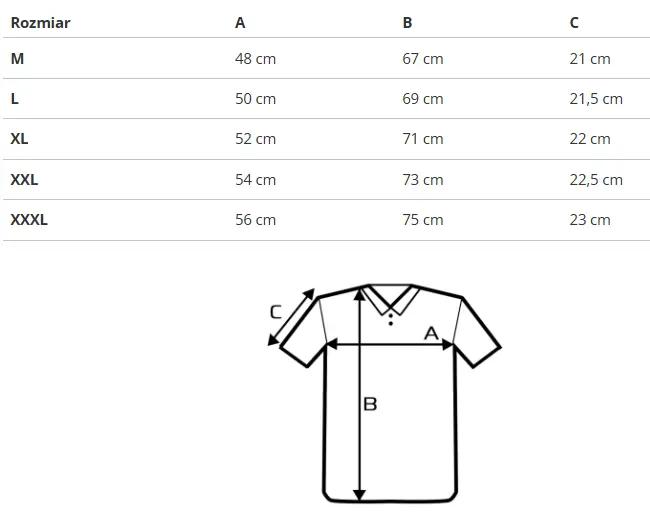Click the 69 cm cell
The image size is (650, 526).
(x=423, y=99)
